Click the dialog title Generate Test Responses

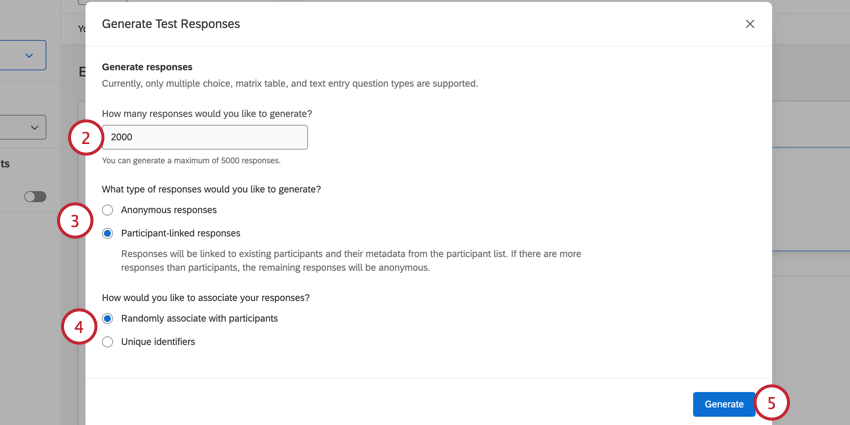tap(171, 24)
